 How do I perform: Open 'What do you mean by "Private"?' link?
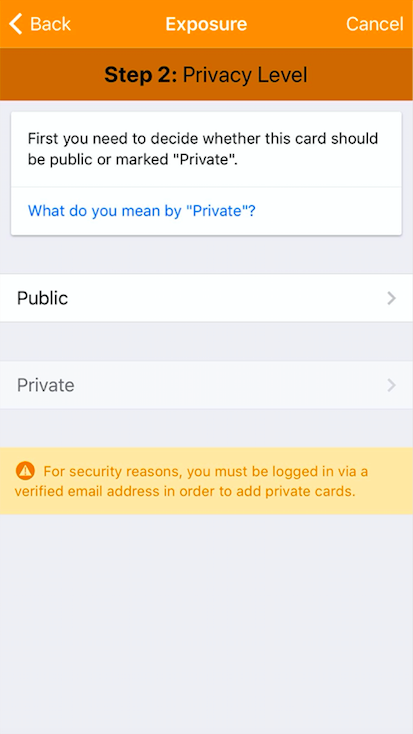coord(142,211)
